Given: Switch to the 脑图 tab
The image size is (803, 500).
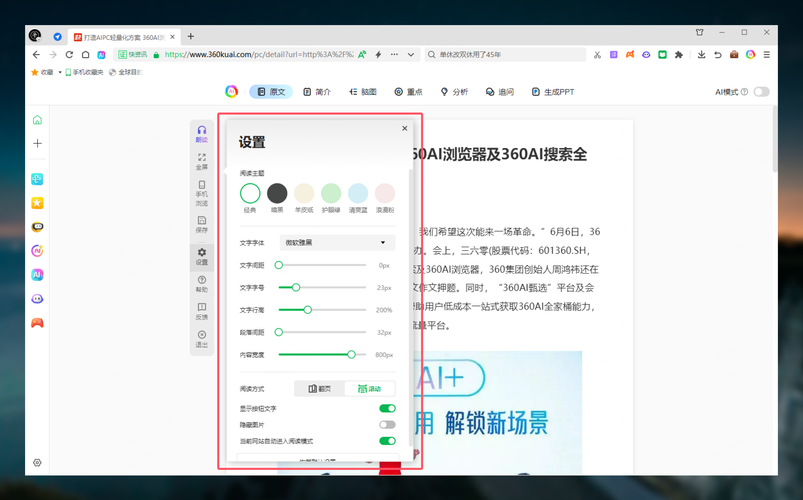Looking at the screenshot, I should (x=363, y=92).
